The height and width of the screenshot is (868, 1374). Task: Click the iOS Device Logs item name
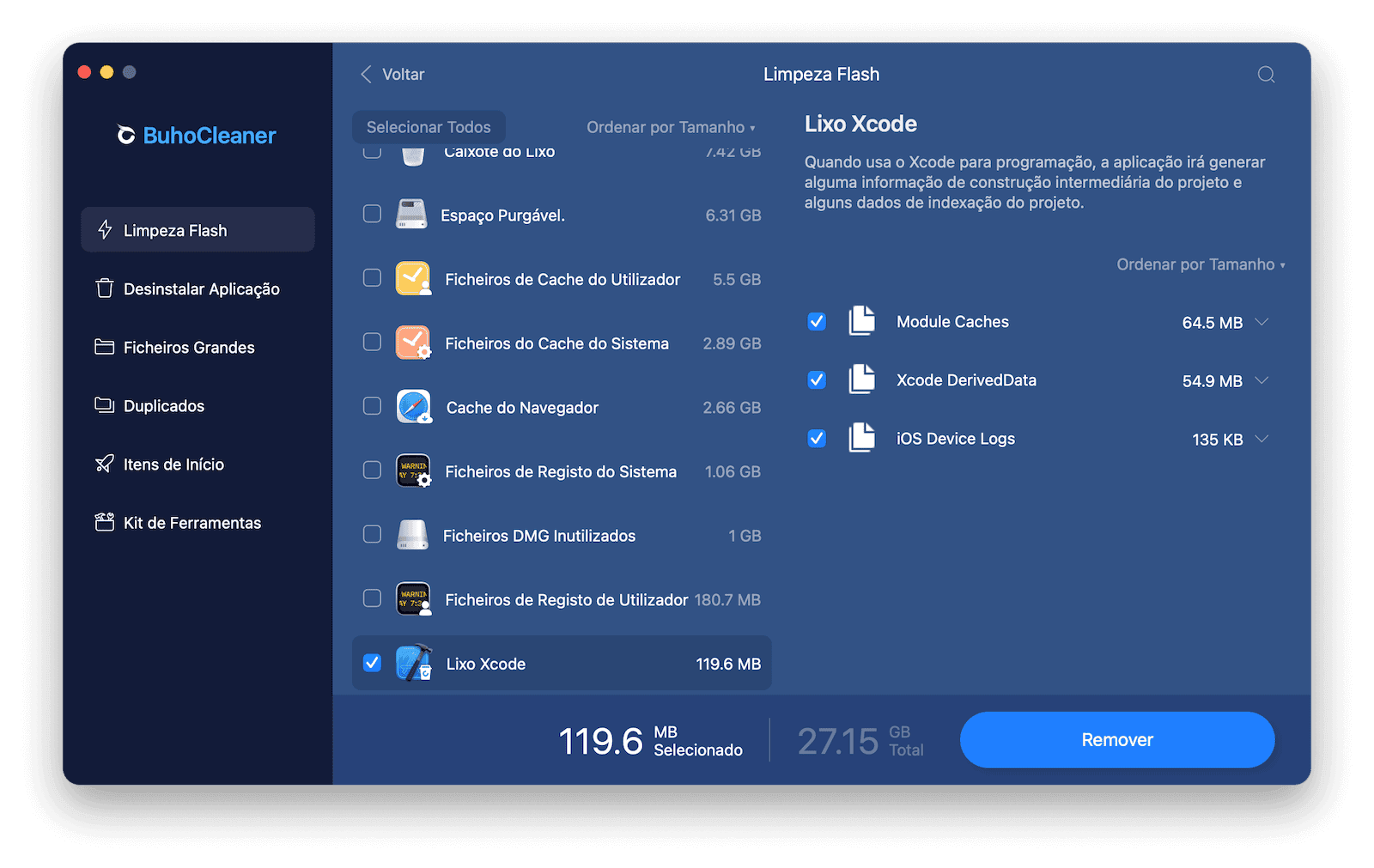pyautogui.click(x=955, y=439)
